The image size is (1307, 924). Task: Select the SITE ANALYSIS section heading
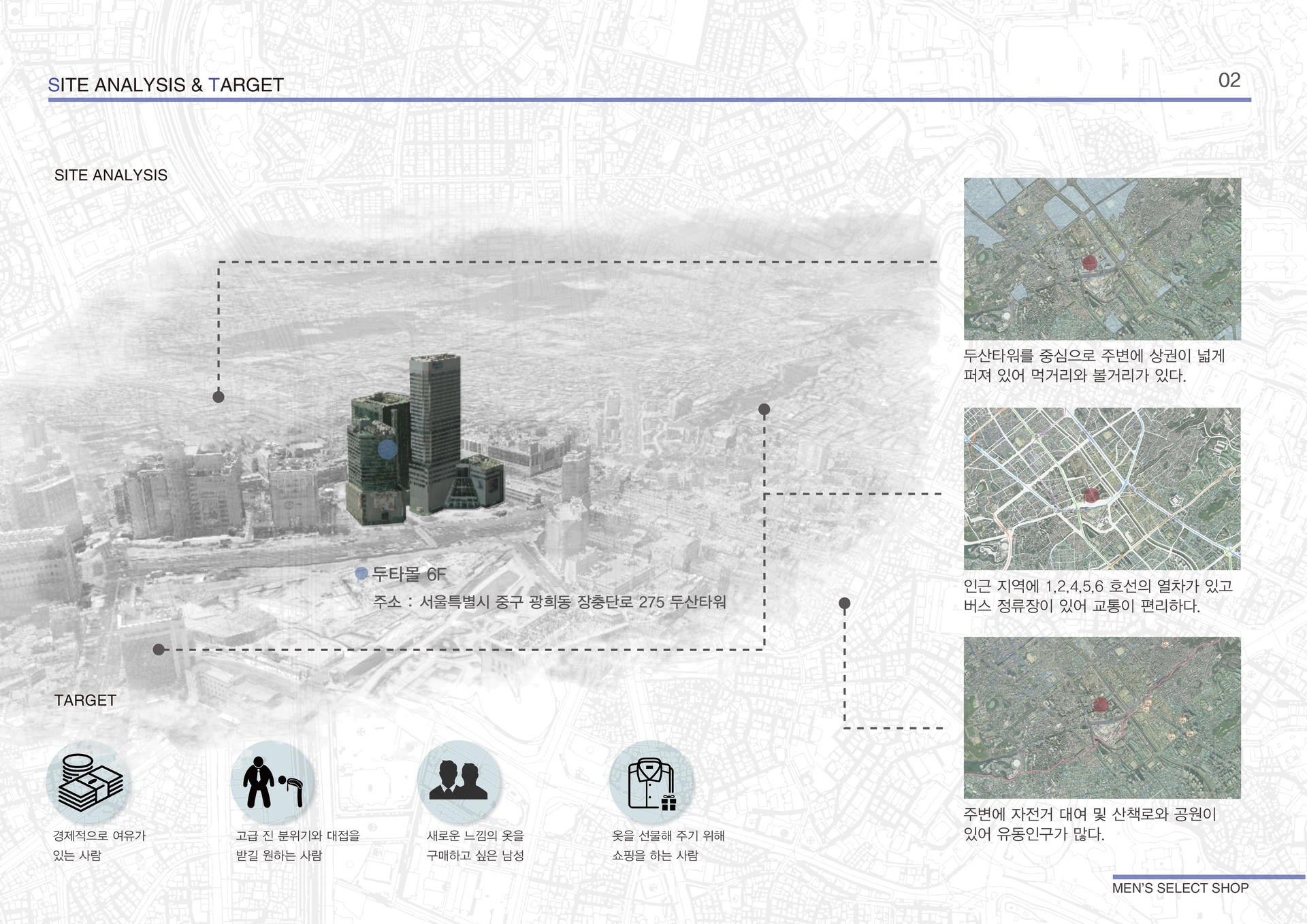click(111, 175)
